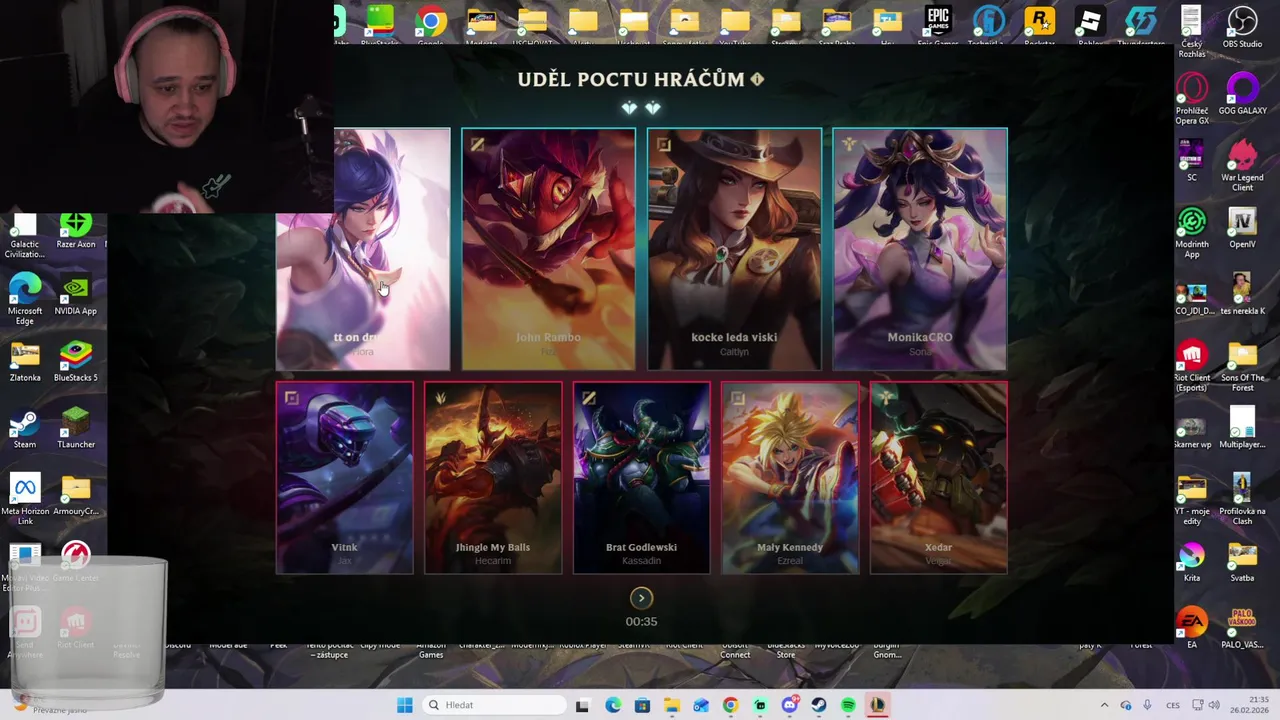Select the Miss Fortune card named tt on drugs
The width and height of the screenshot is (1280, 720).
[x=363, y=249]
